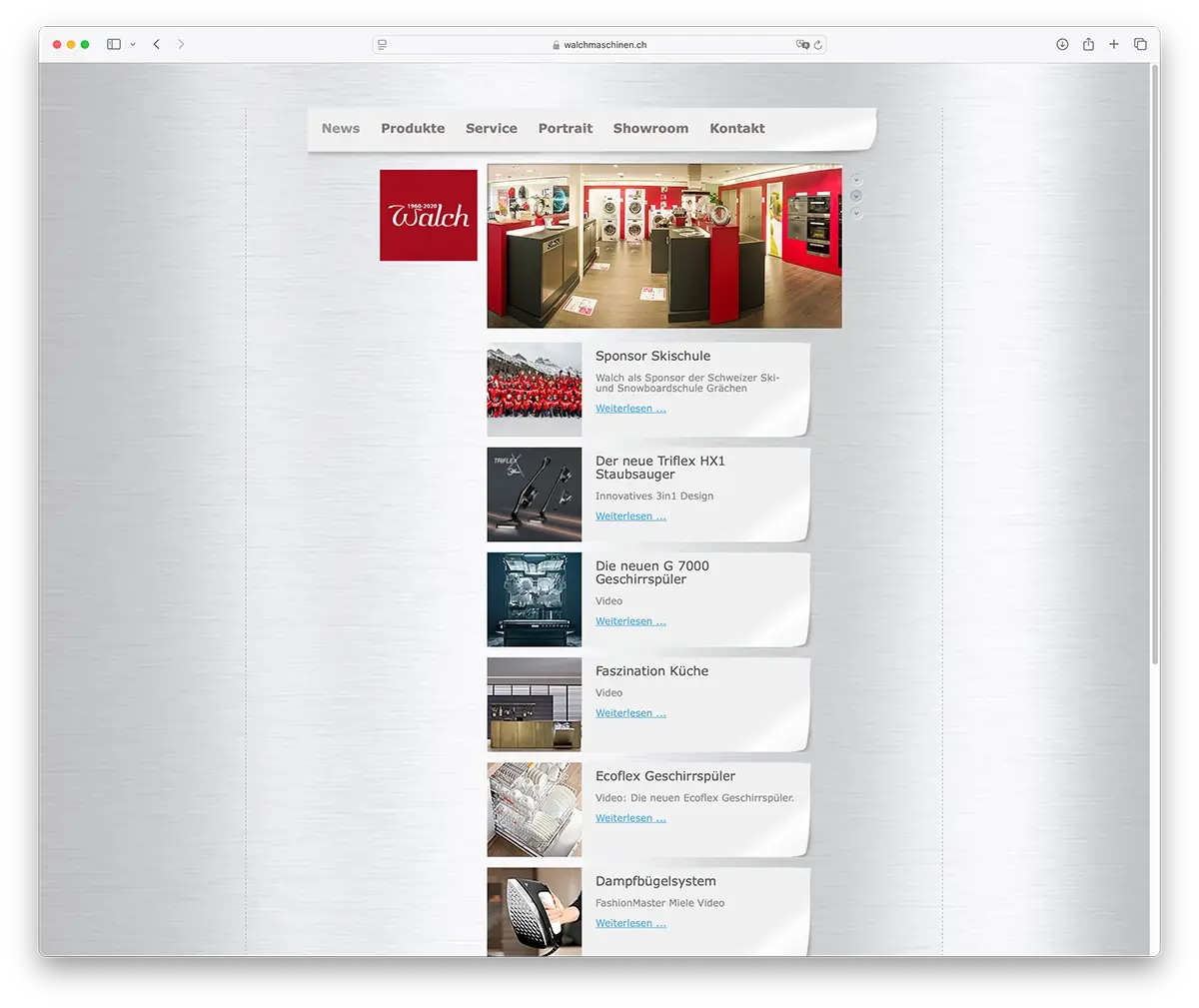The image size is (1199, 1008).
Task: Close the Safari window
Action: 57,44
